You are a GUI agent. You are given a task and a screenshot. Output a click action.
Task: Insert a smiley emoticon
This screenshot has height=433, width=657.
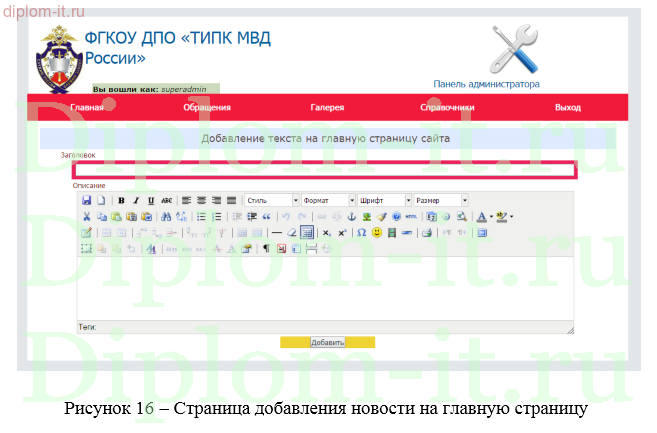tap(377, 232)
